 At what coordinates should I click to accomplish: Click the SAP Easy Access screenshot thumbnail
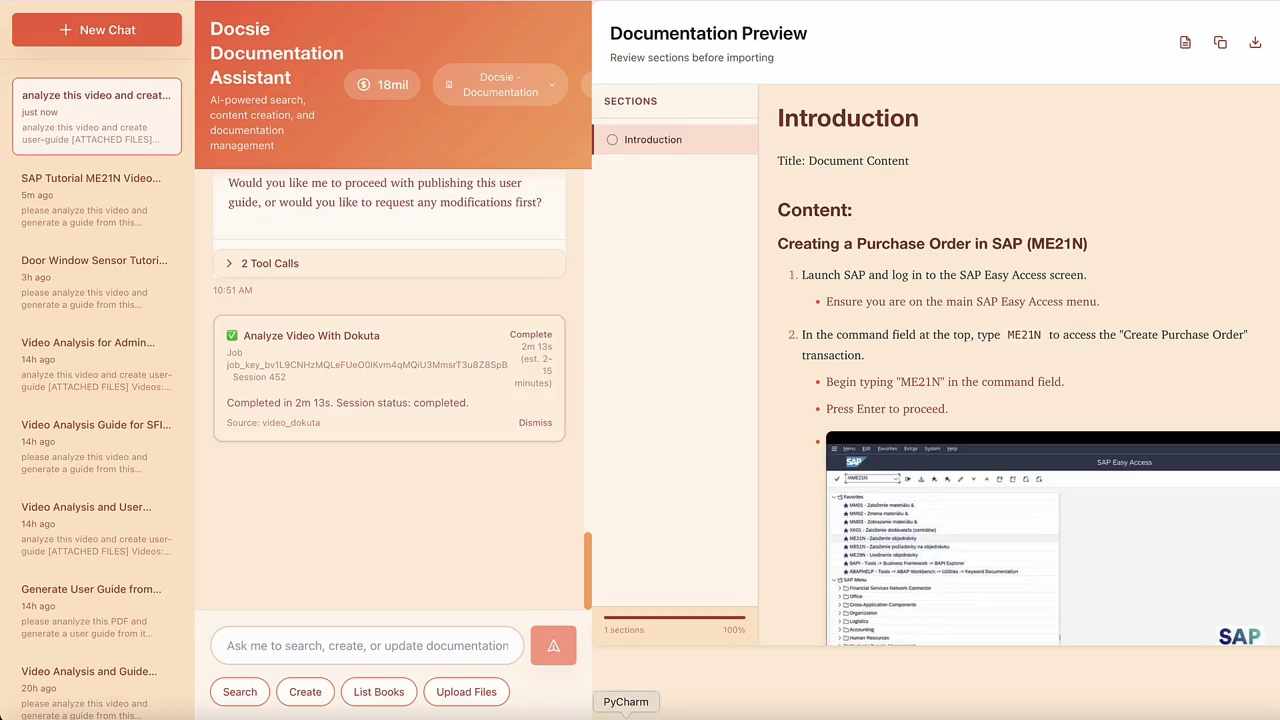point(1050,540)
